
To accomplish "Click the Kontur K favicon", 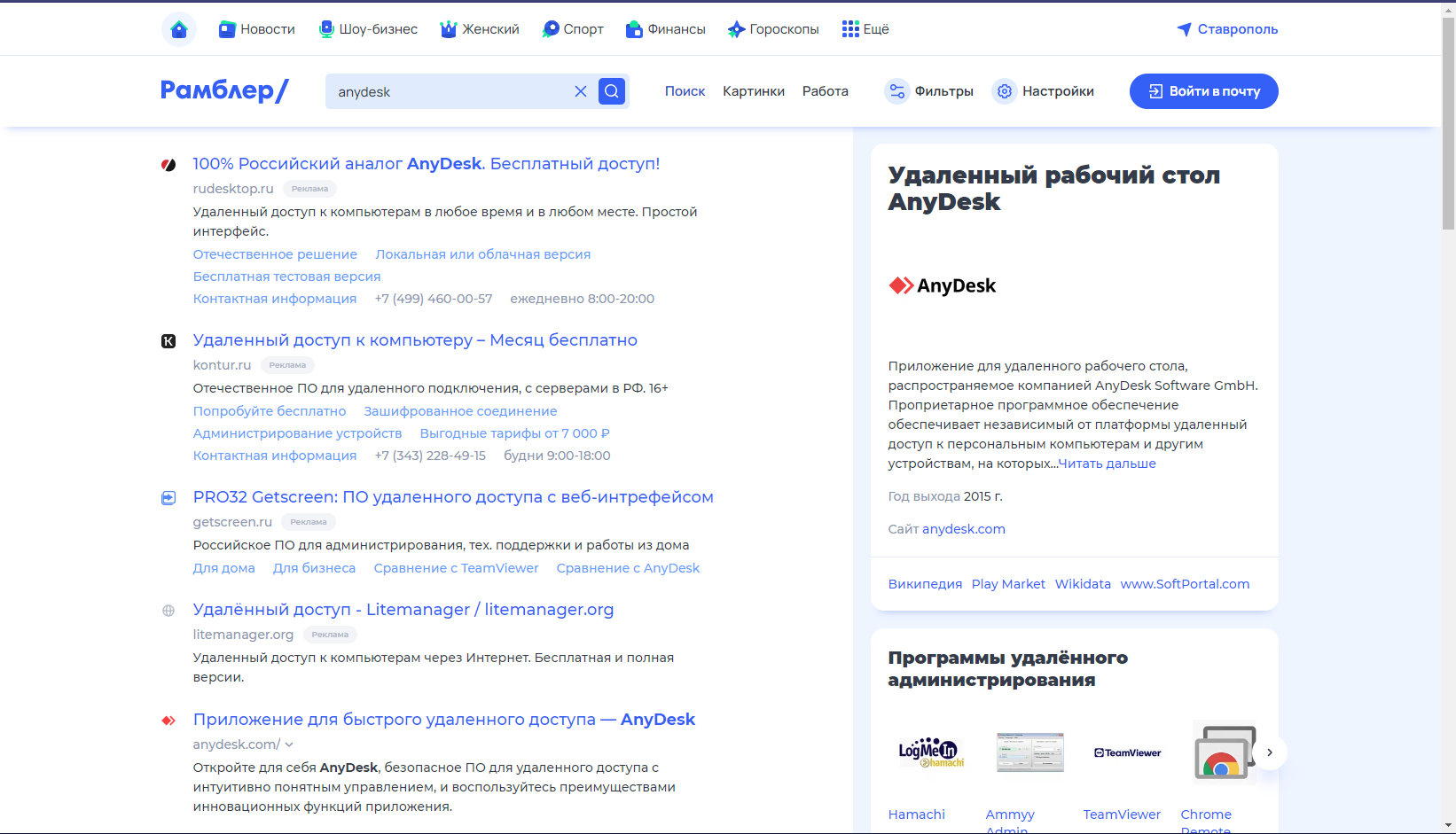I will 168,341.
